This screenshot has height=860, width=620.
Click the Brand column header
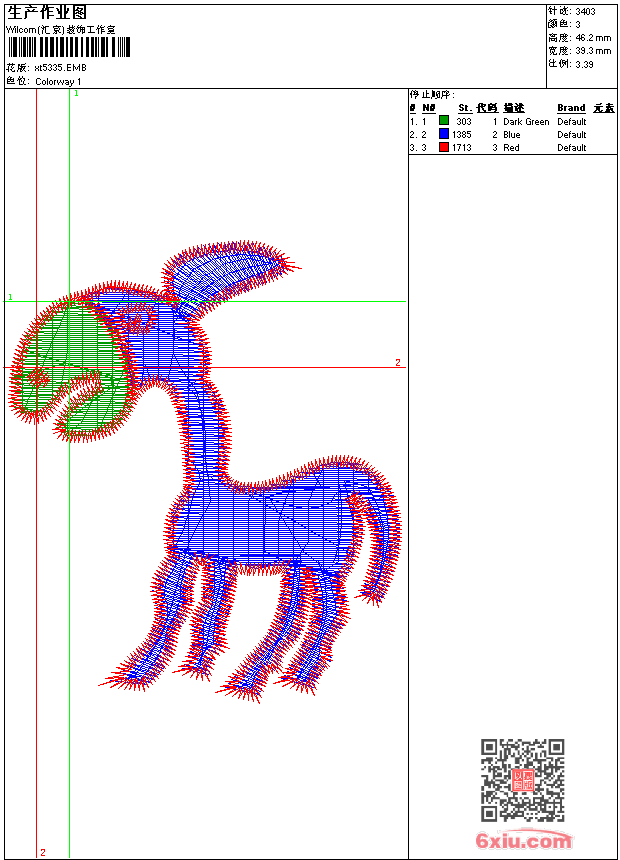click(571, 108)
